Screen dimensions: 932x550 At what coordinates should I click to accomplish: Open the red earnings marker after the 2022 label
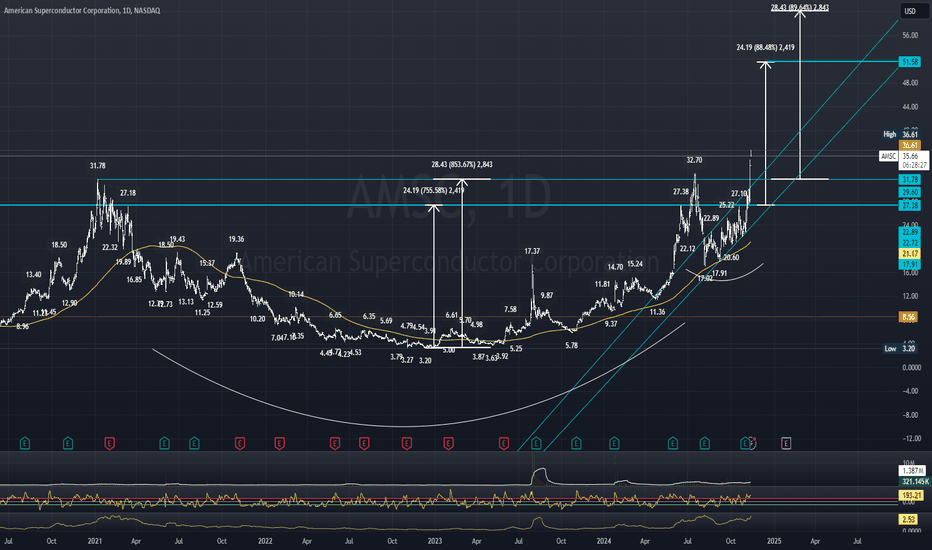(279, 443)
